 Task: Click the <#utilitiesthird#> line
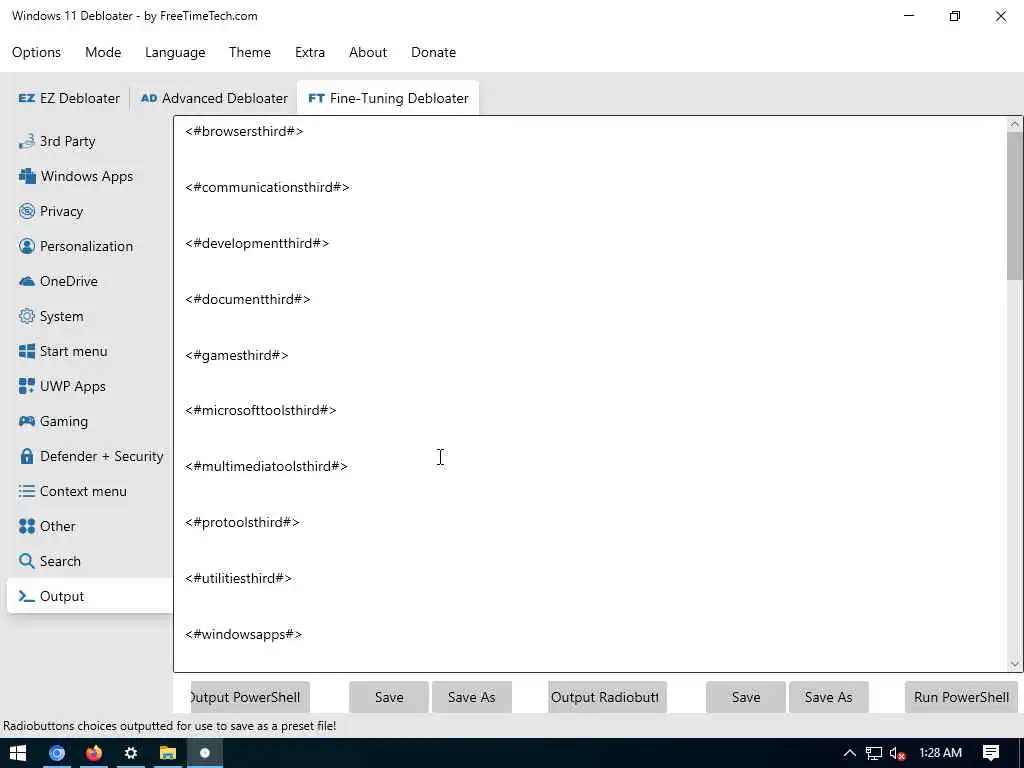click(x=238, y=579)
